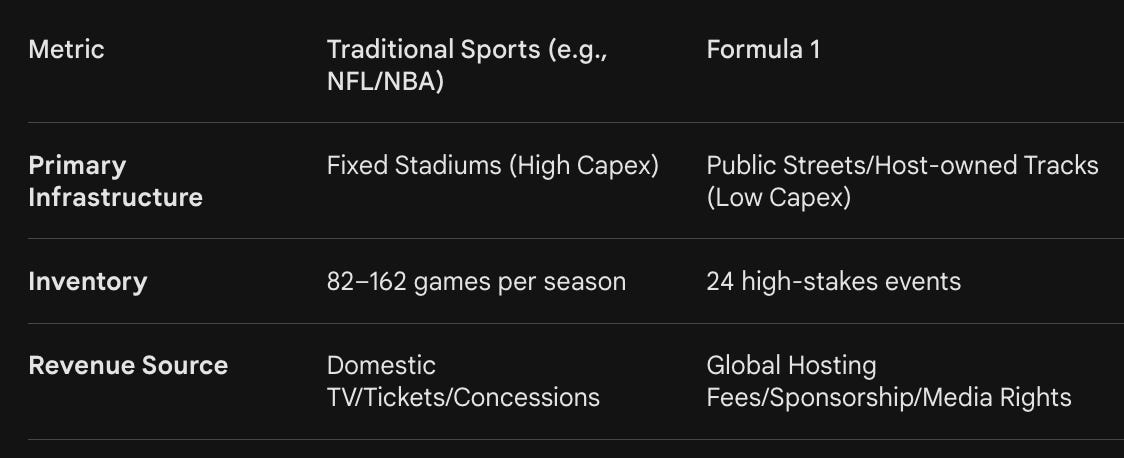The height and width of the screenshot is (458, 1124).
Task: Click the TV/Tickets/Concessions text line
Action: (x=463, y=397)
